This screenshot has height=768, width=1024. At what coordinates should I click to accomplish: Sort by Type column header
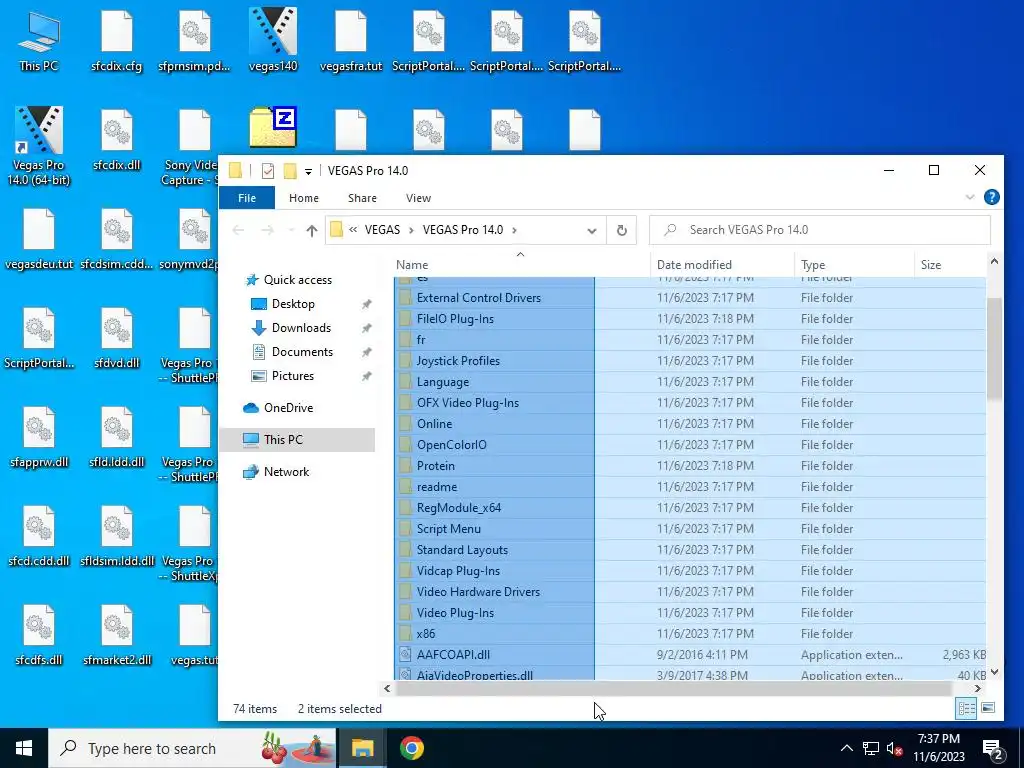[x=854, y=264]
